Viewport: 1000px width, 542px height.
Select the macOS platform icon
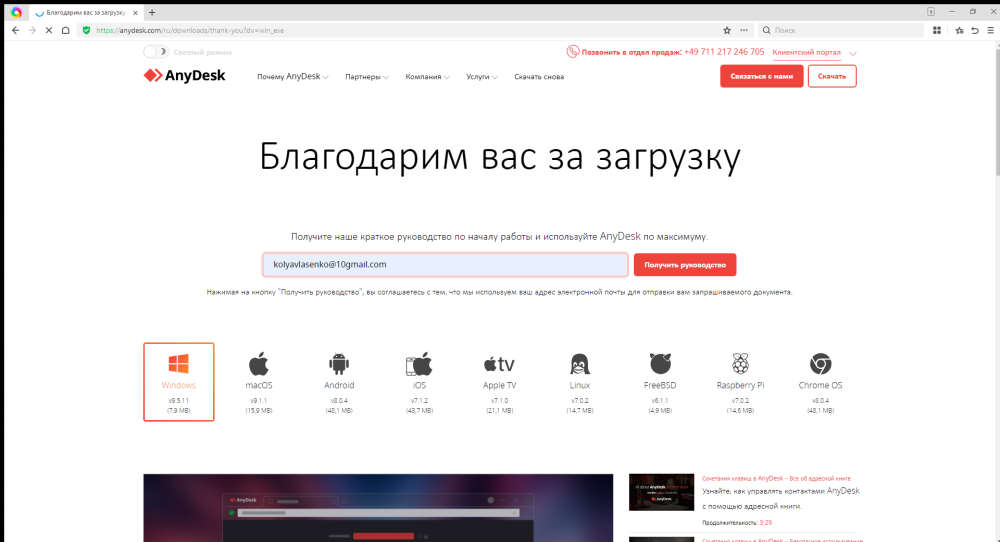(259, 363)
